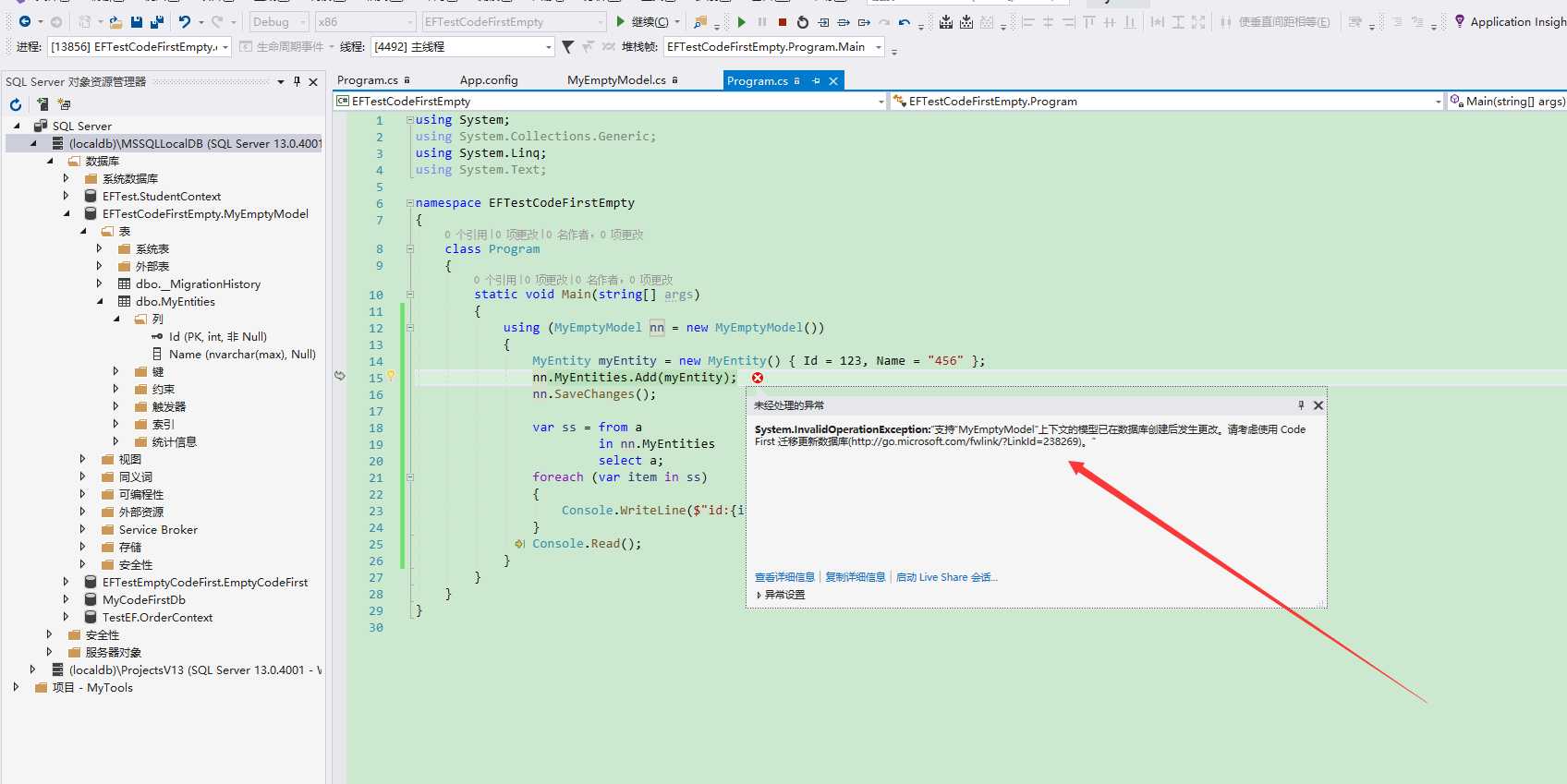1567x784 pixels.
Task: Expand the EFTest.StudentContext database
Action: (x=66, y=197)
